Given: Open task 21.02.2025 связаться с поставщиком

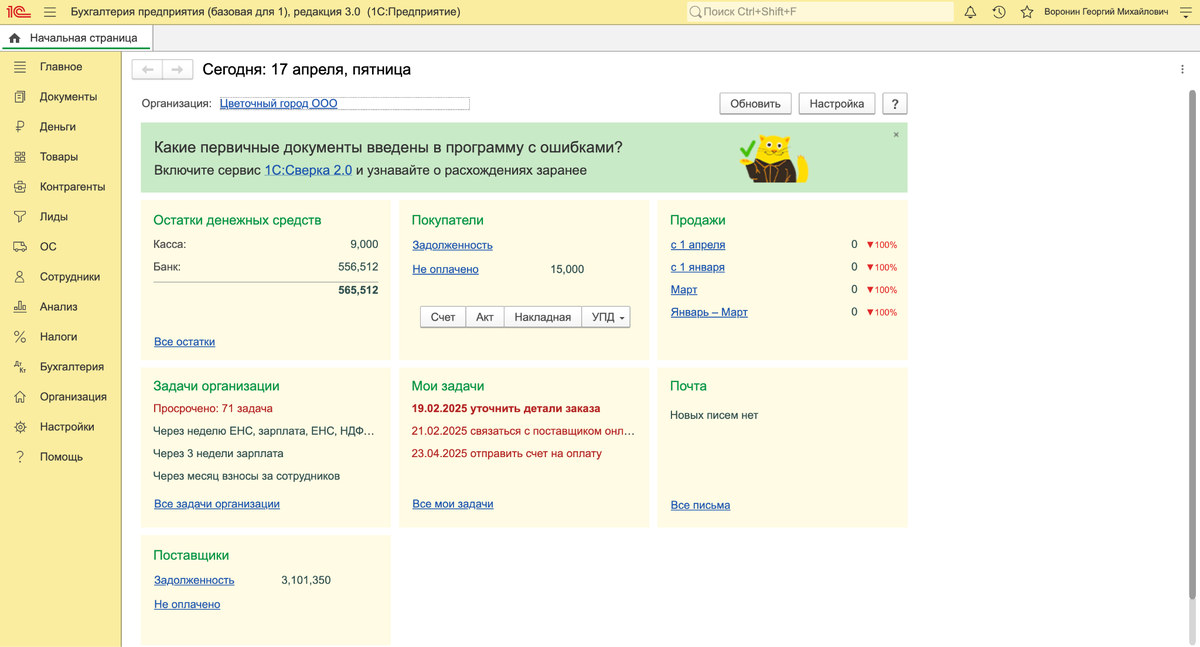Looking at the screenshot, I should click(x=523, y=431).
